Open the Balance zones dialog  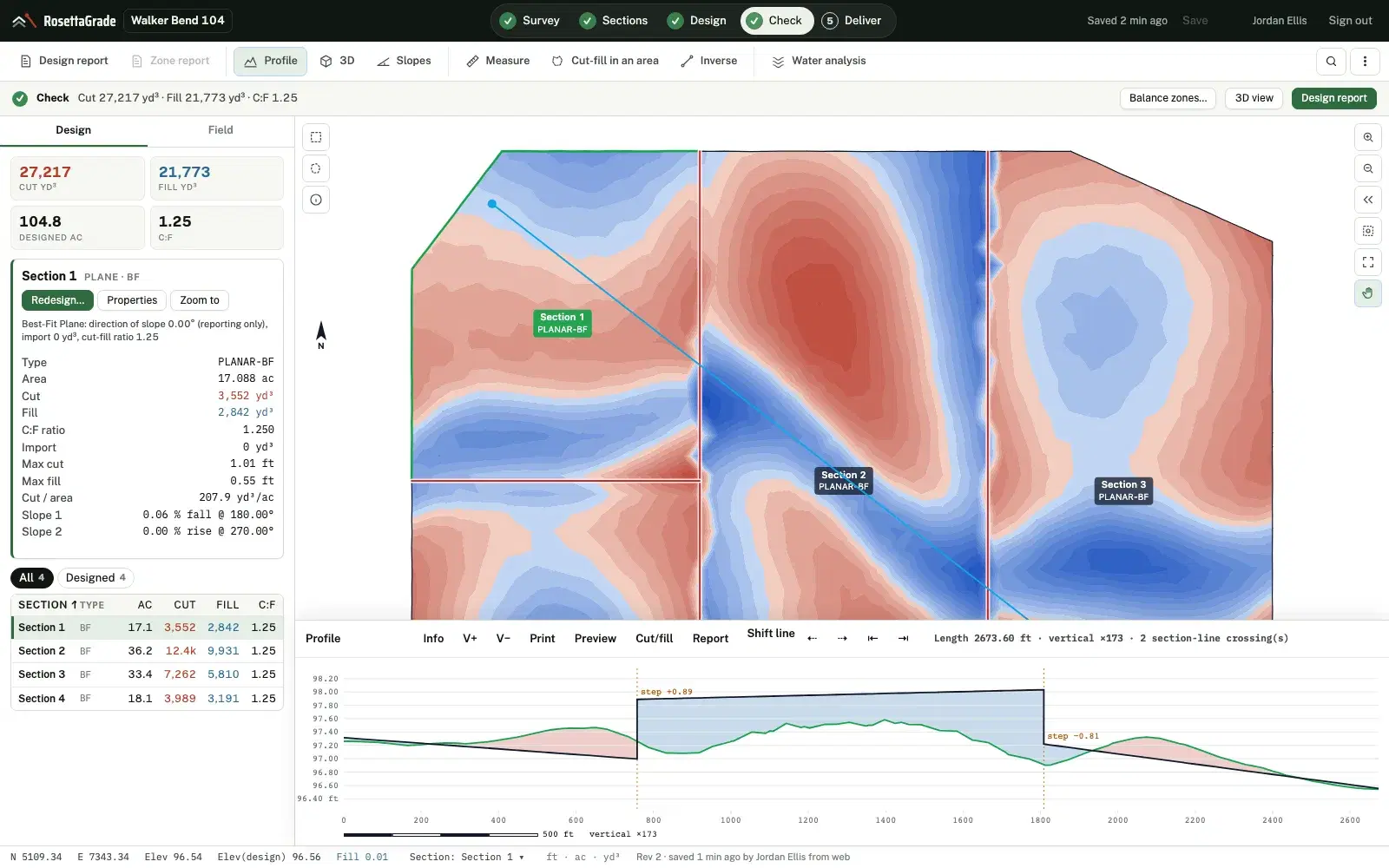click(x=1168, y=98)
